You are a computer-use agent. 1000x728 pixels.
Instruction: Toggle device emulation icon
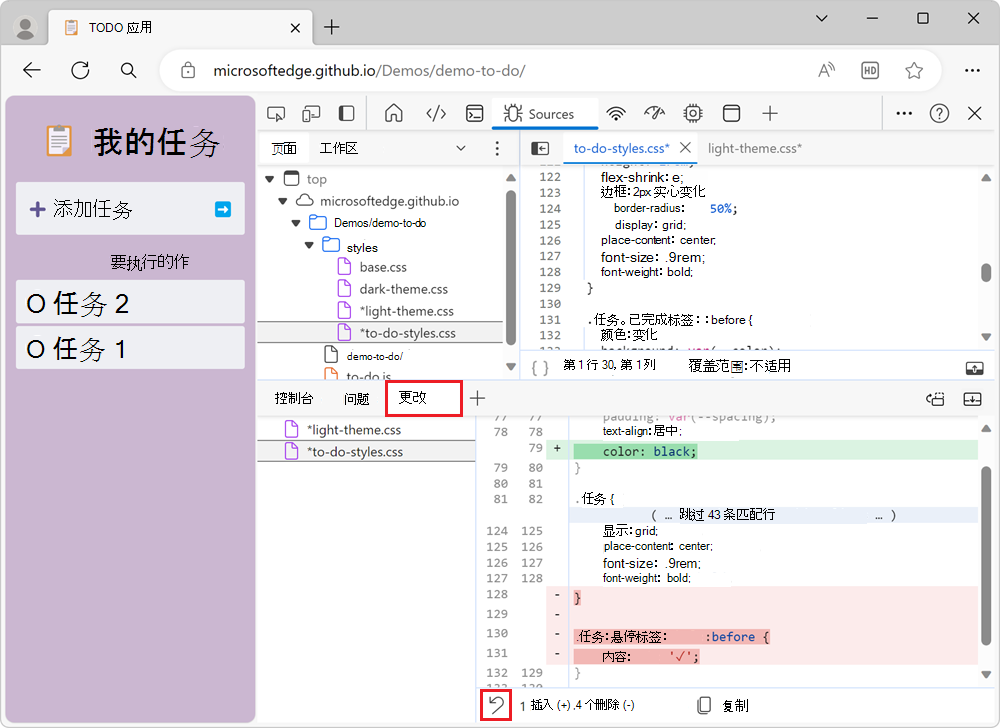click(x=311, y=114)
